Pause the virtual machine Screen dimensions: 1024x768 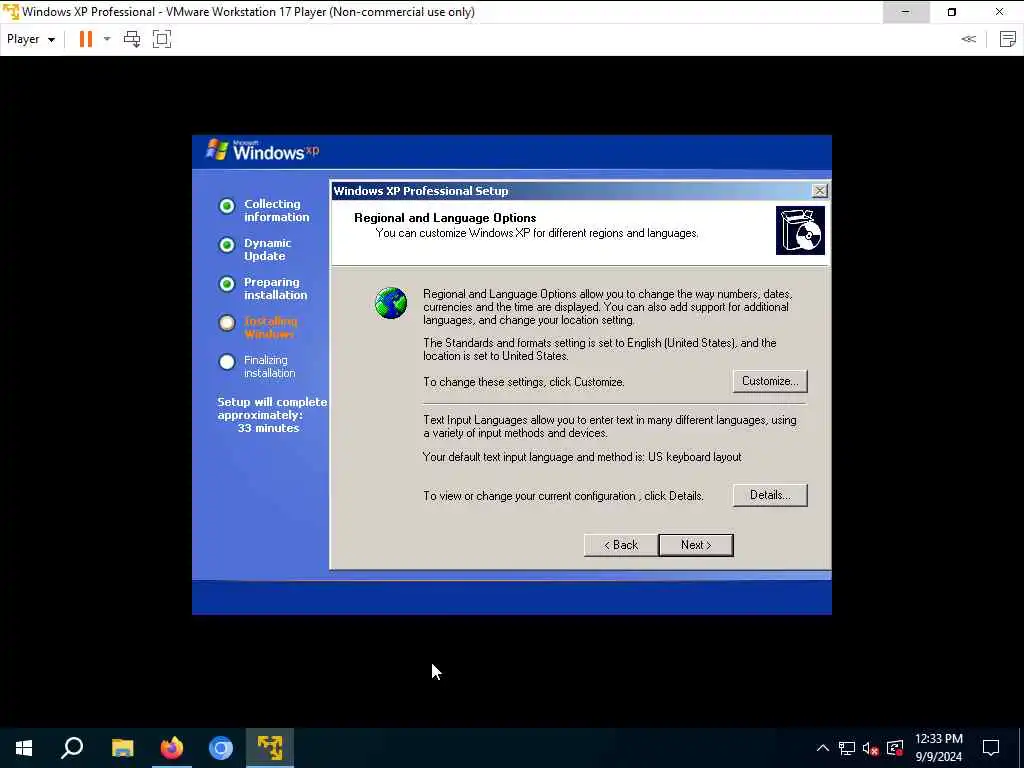point(86,39)
